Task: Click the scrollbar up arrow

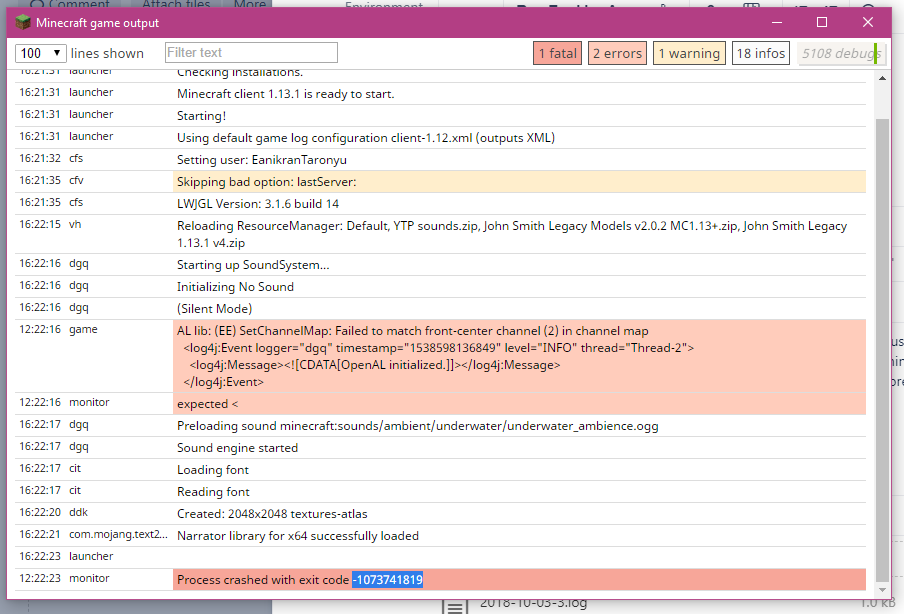Action: tap(882, 78)
